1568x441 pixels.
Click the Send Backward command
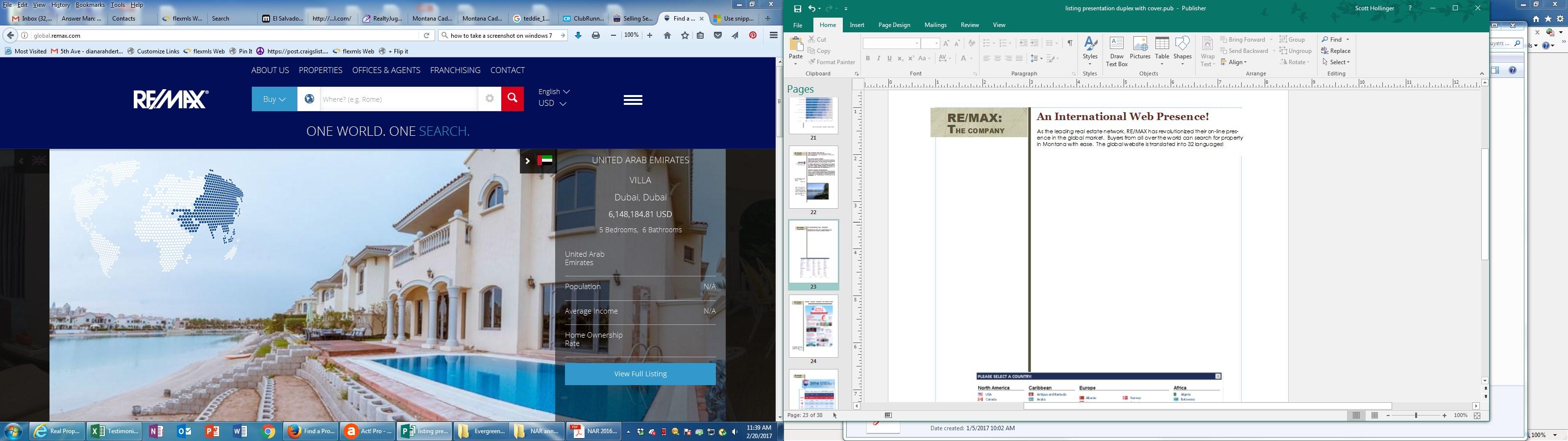point(1245,51)
